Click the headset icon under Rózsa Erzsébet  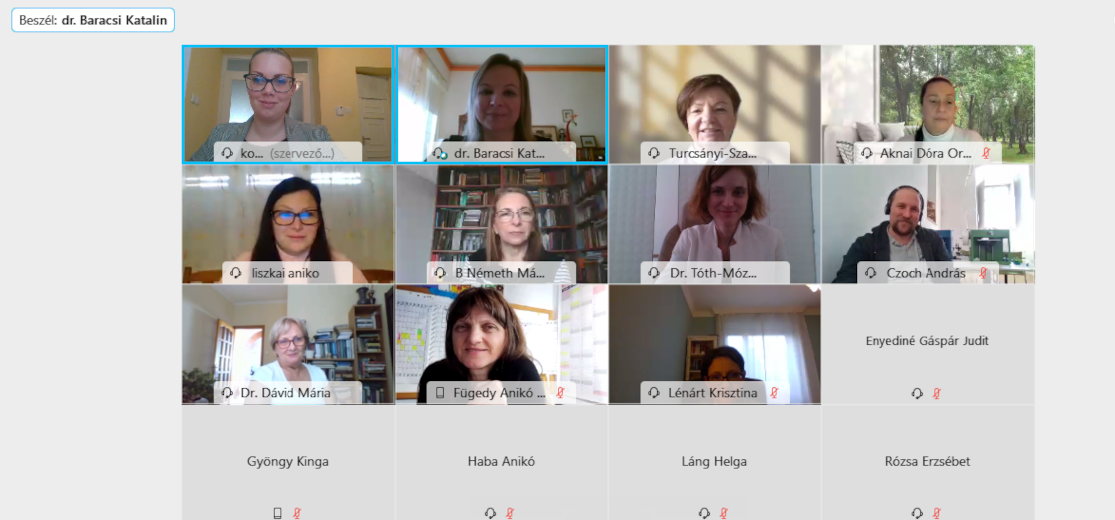tap(917, 513)
